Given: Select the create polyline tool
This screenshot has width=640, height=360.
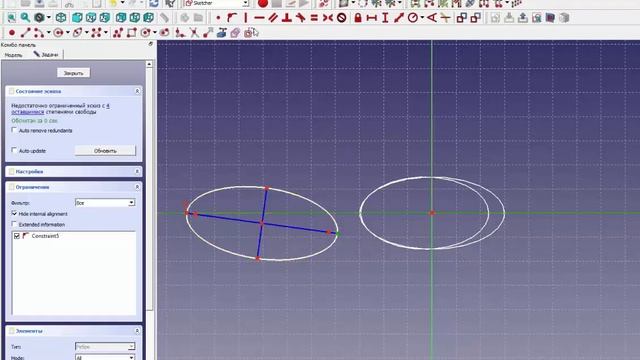Looking at the screenshot, I should (118, 33).
